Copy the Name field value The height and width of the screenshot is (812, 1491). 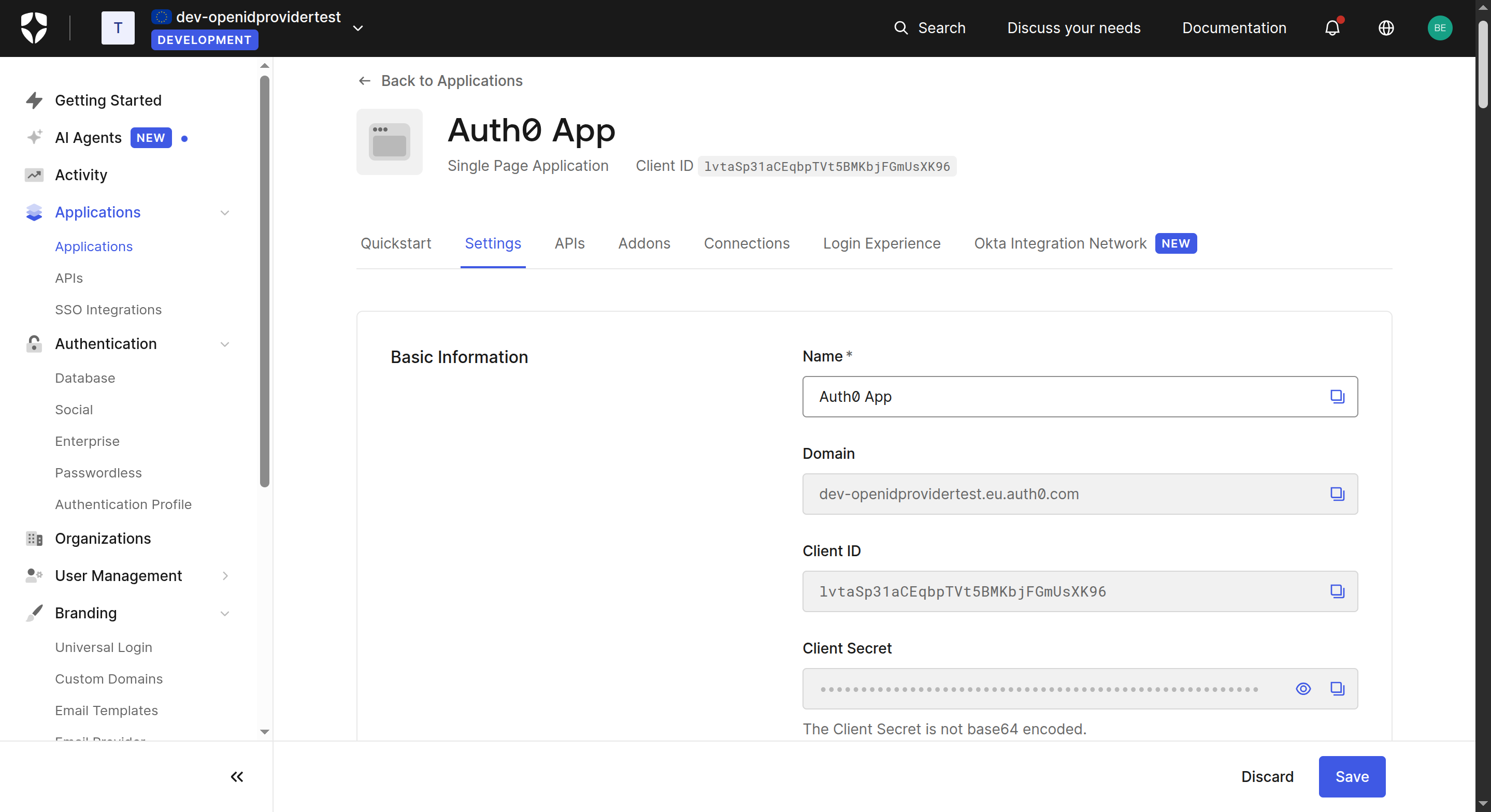pos(1337,397)
